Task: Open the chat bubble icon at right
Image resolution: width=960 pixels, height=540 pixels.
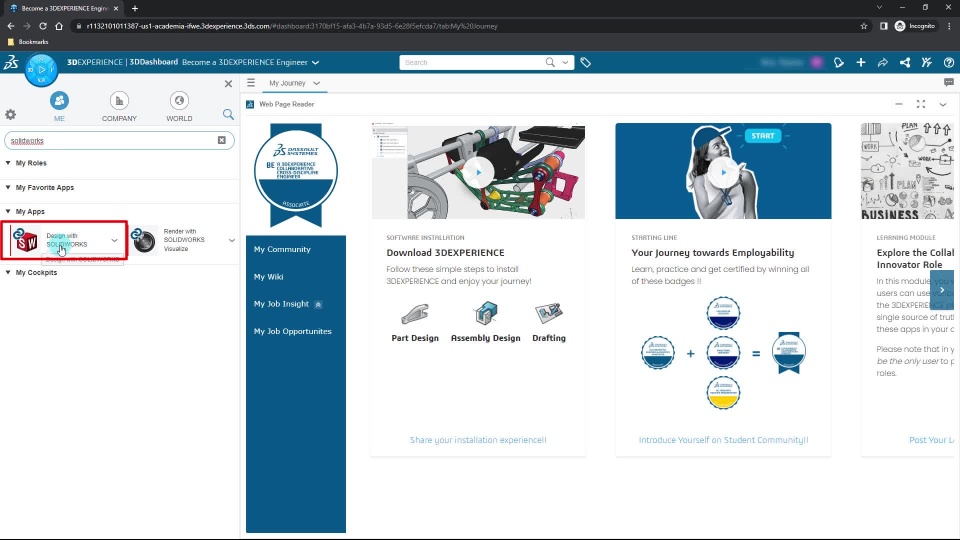Action: tap(948, 83)
